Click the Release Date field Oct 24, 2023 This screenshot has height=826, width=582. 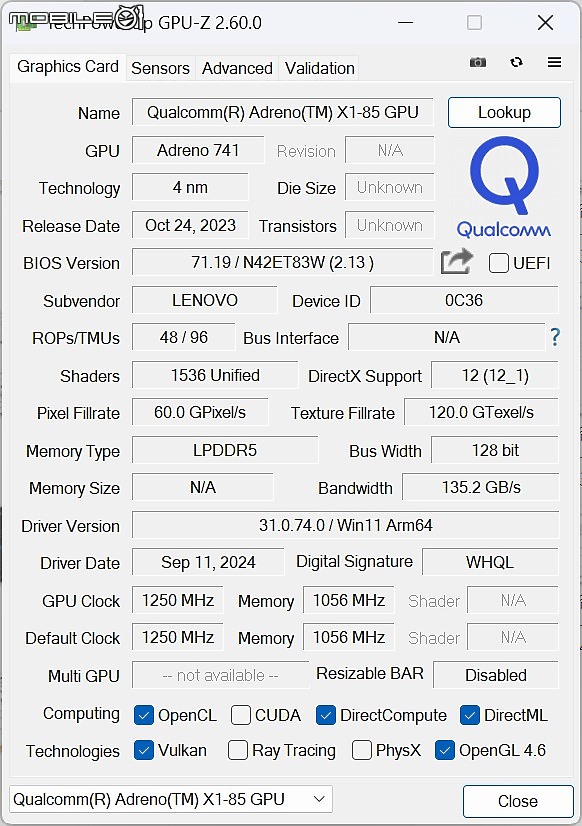[x=190, y=225]
